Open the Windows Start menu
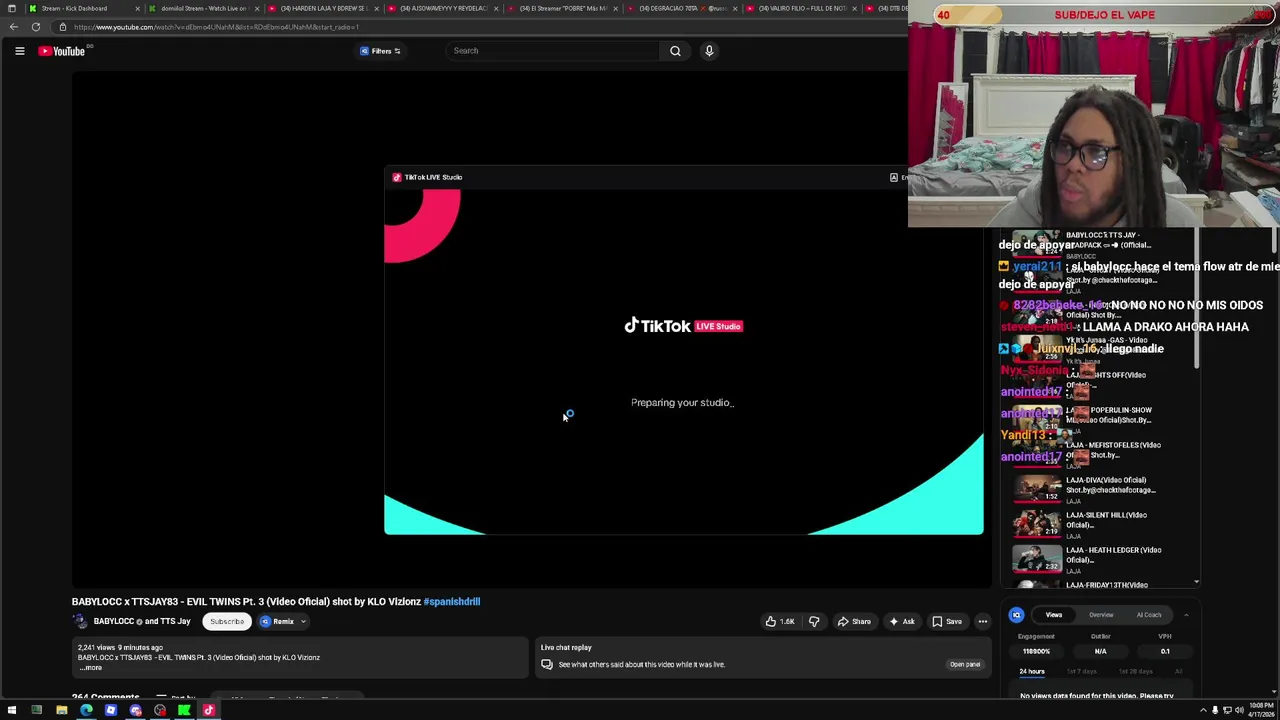This screenshot has height=720, width=1280. point(12,711)
